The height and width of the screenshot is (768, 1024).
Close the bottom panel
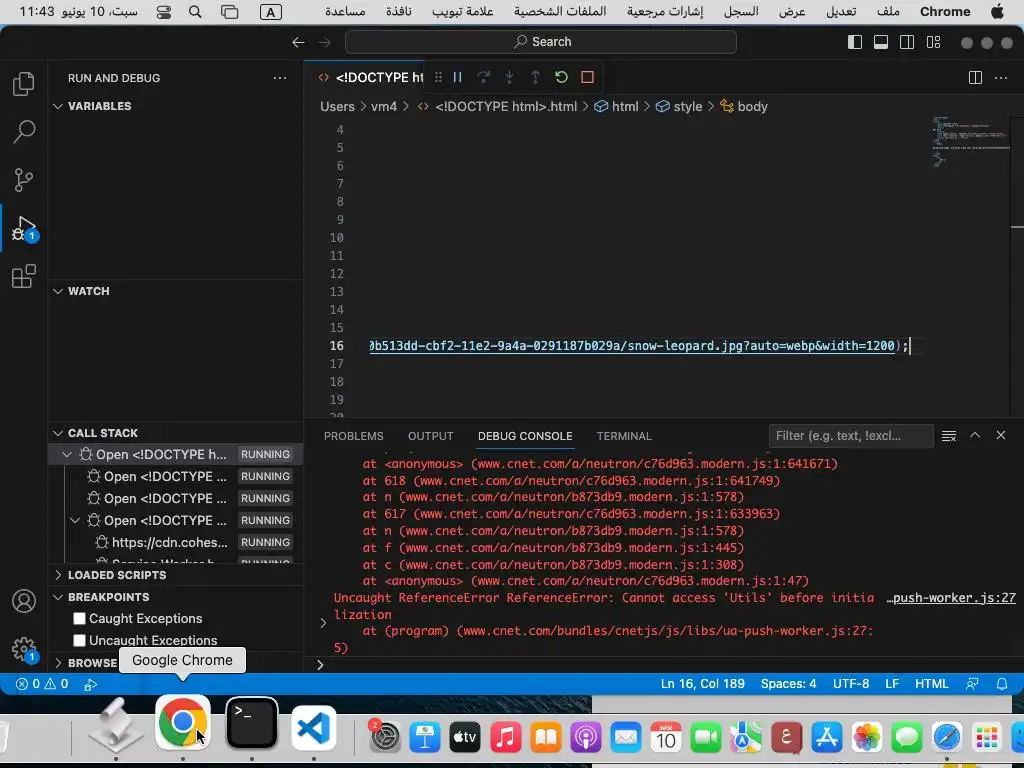click(1000, 435)
